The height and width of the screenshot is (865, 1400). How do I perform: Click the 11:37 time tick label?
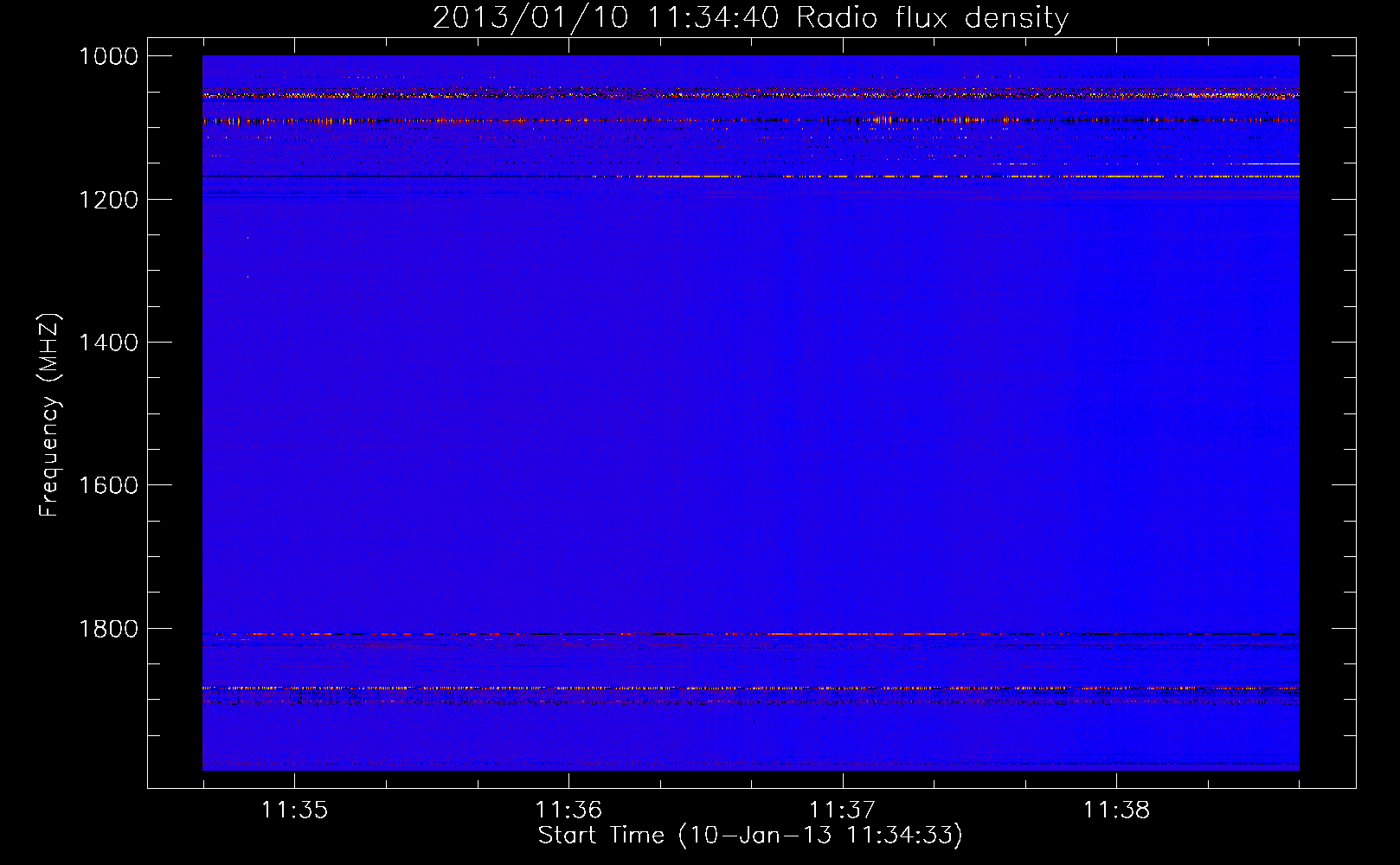(x=843, y=810)
